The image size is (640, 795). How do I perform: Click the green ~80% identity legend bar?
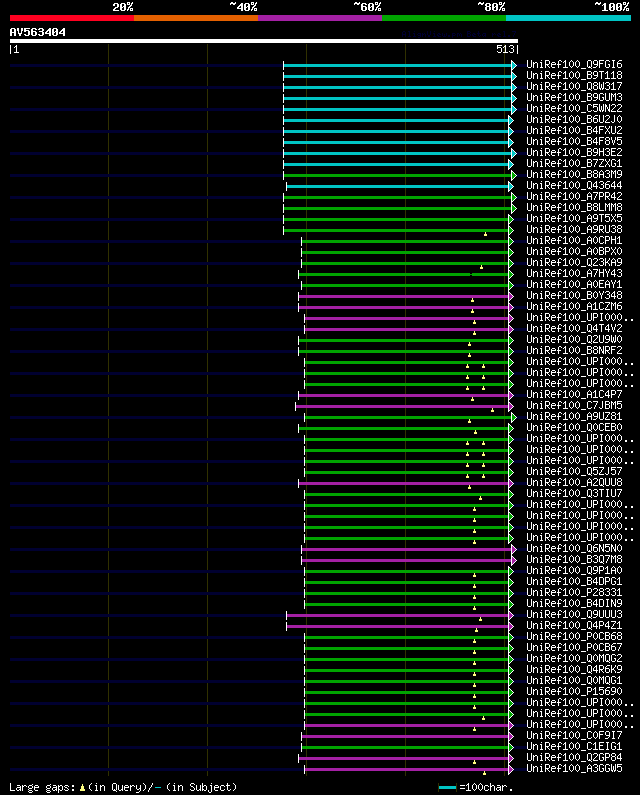[x=444, y=18]
